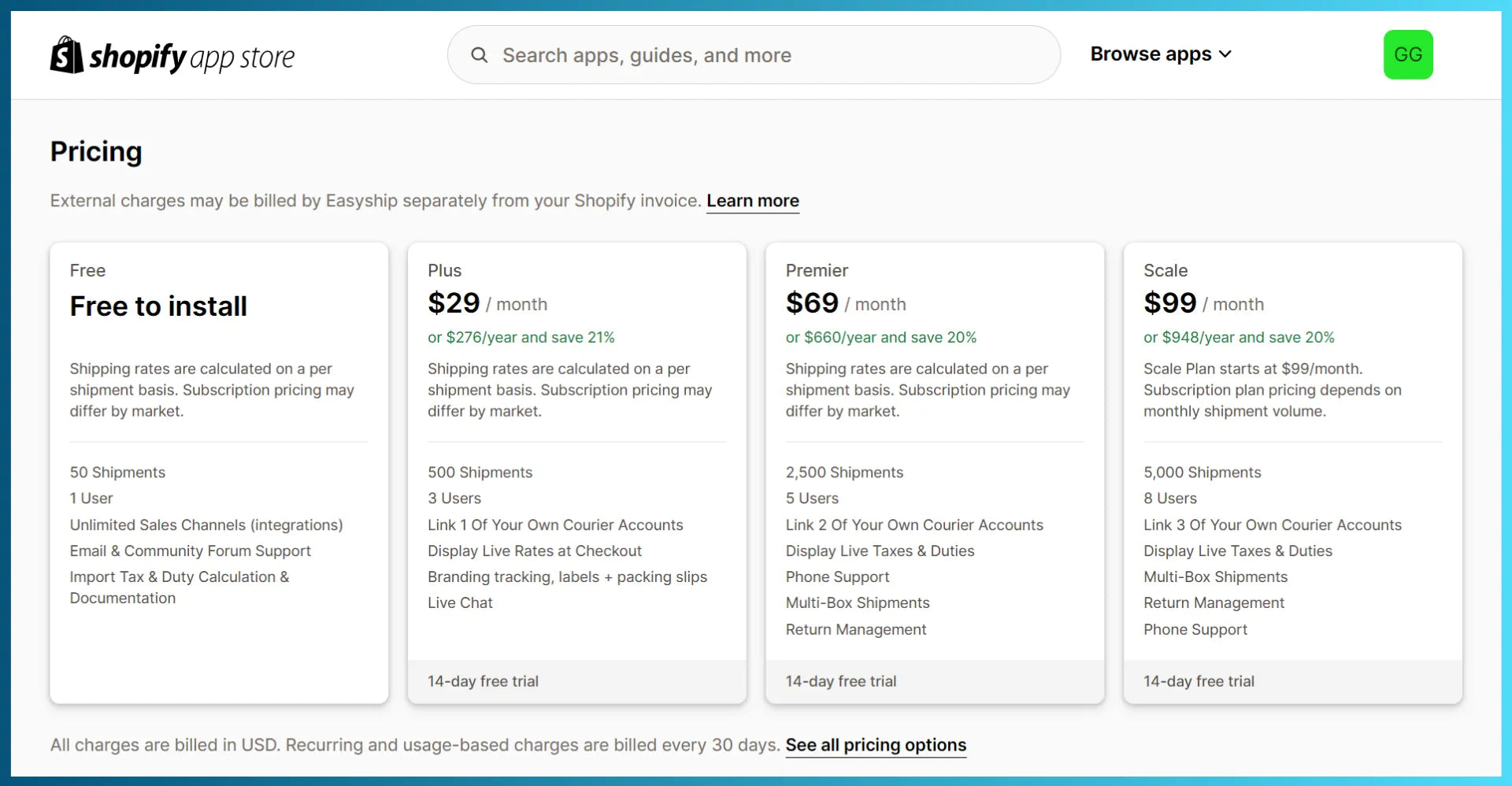Viewport: 1512px width, 786px height.
Task: Click '50 Shipments' in Free plan
Action: click(x=117, y=473)
